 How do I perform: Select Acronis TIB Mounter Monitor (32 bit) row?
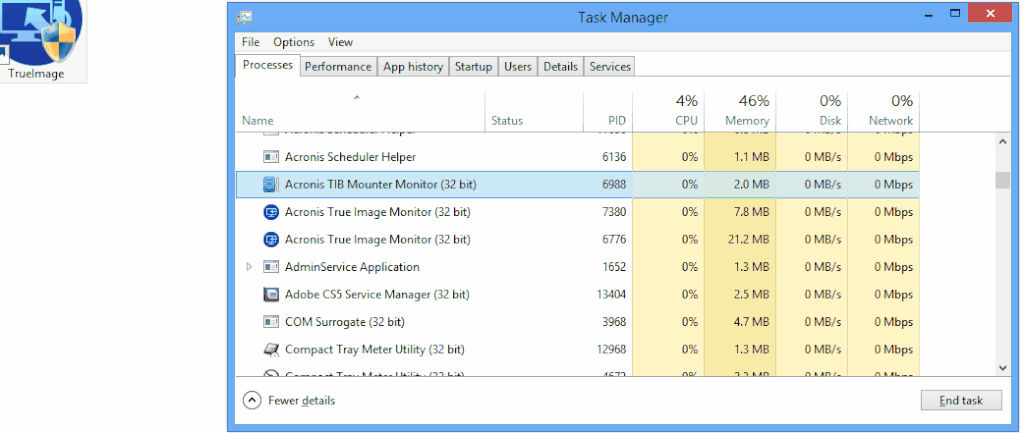577,185
